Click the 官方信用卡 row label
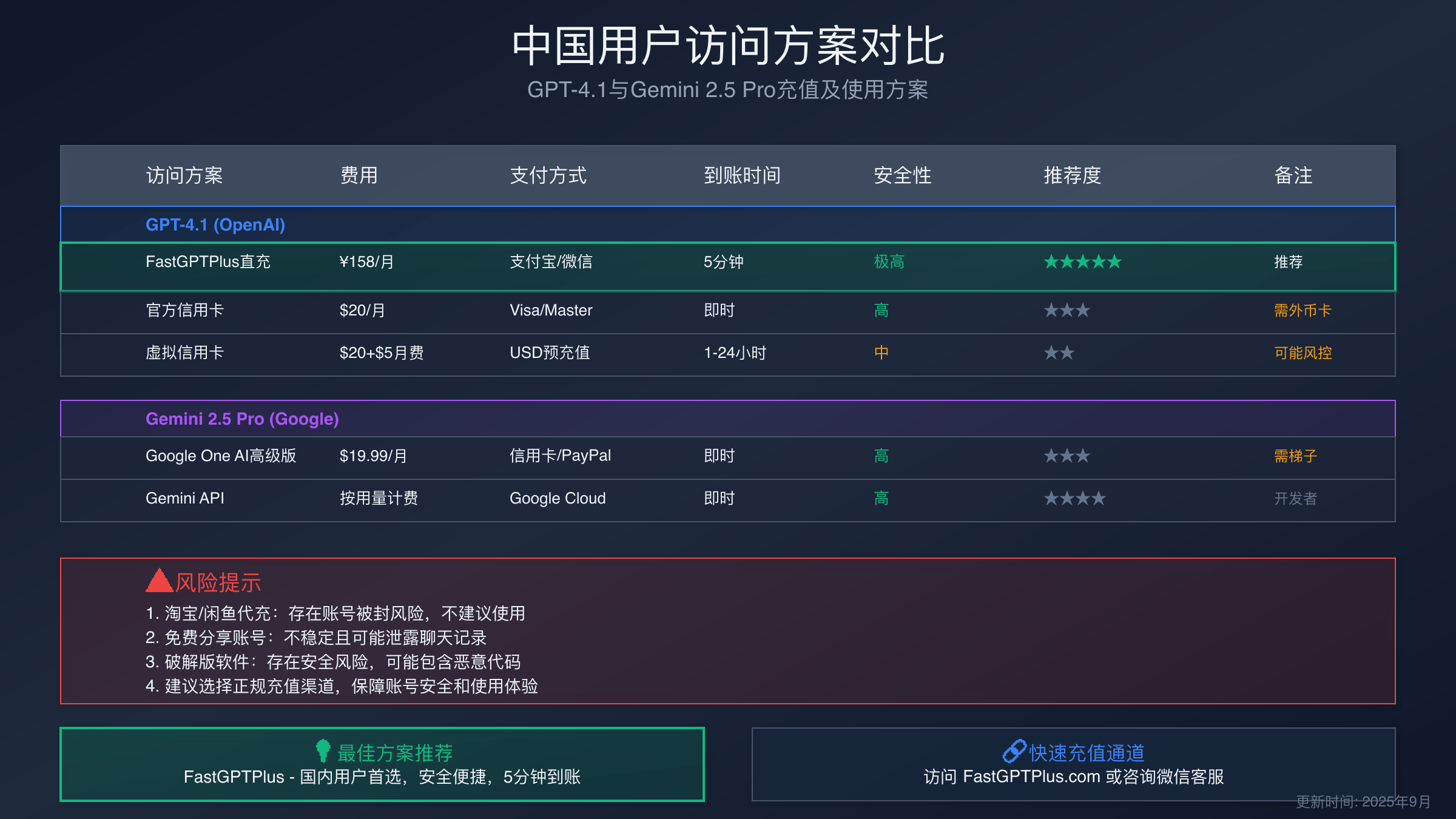 [185, 311]
